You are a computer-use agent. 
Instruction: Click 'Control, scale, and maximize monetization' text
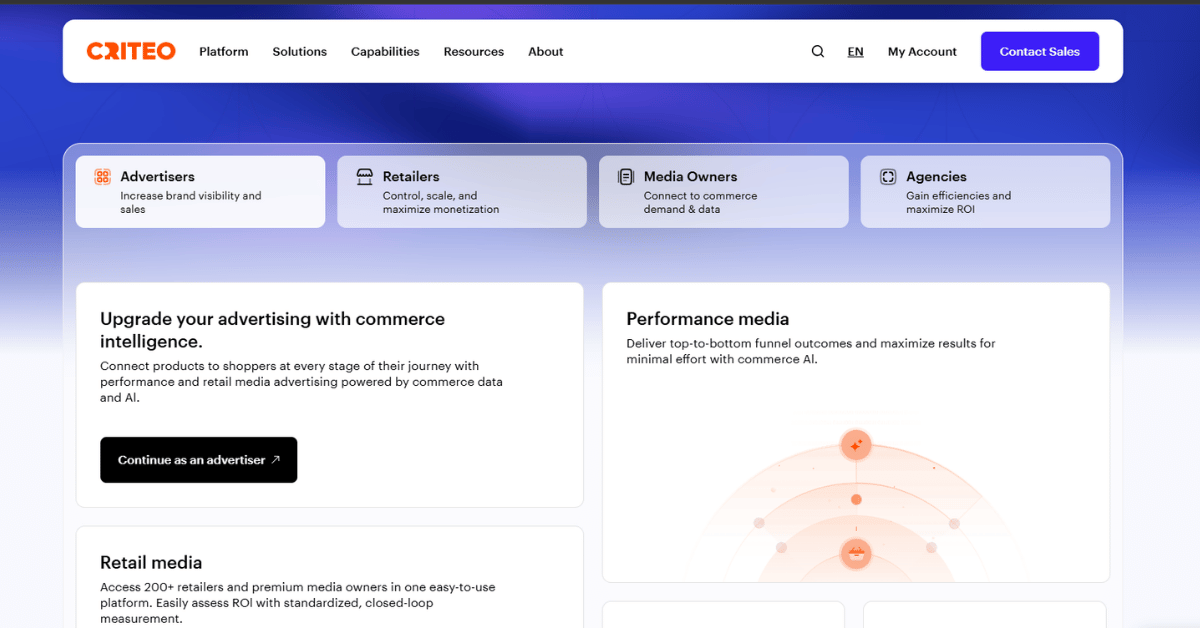(441, 202)
